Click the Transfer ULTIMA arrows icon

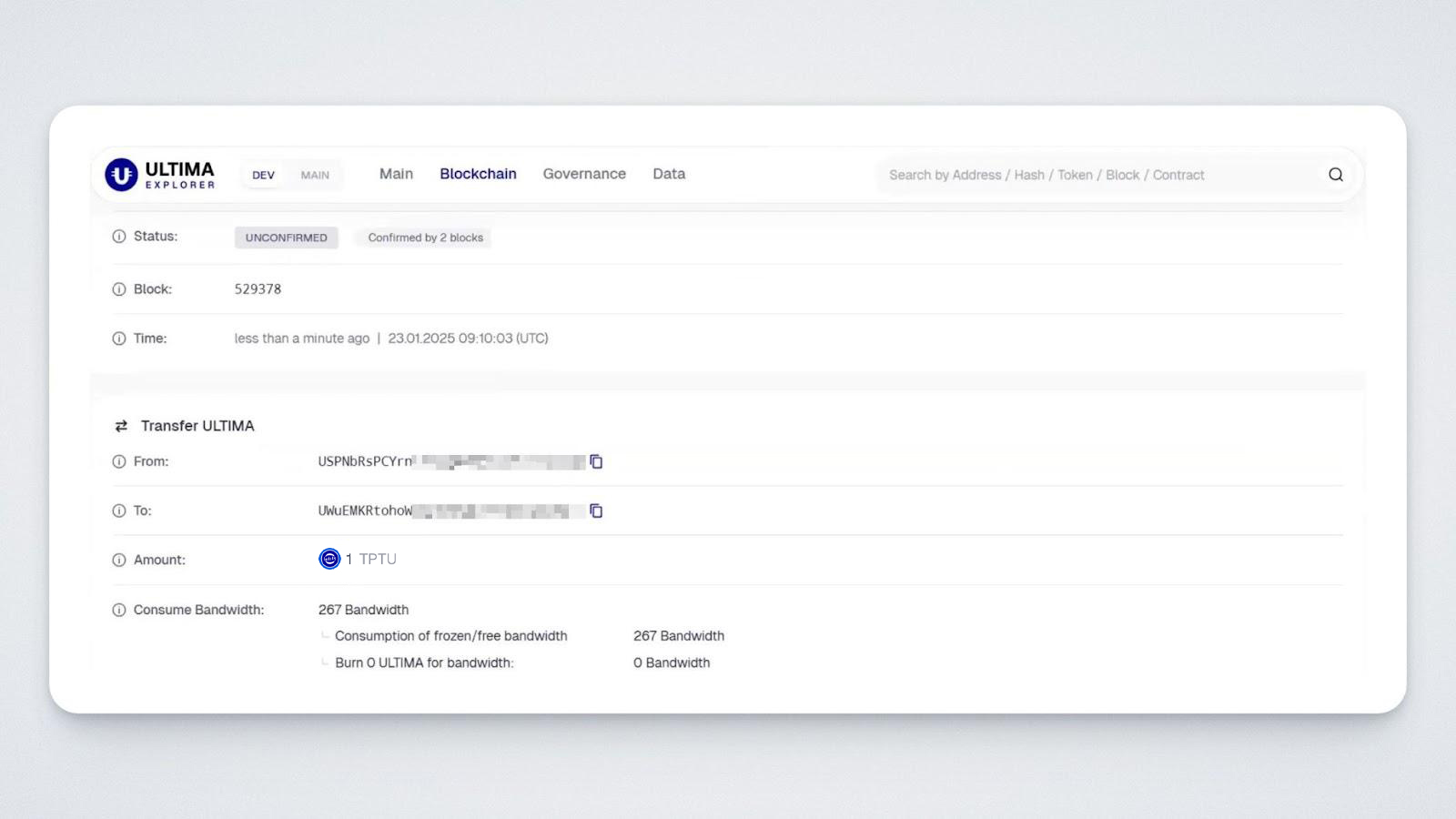coord(121,426)
